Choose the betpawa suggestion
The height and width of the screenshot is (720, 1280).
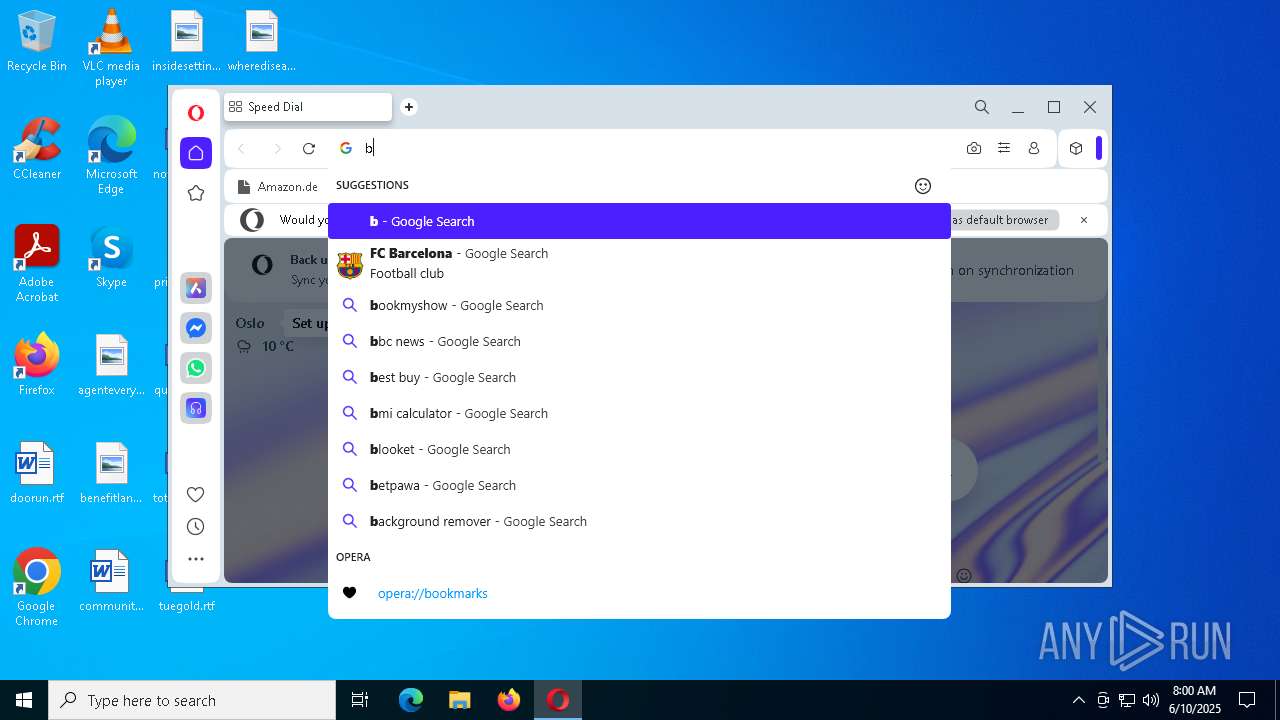tap(639, 485)
